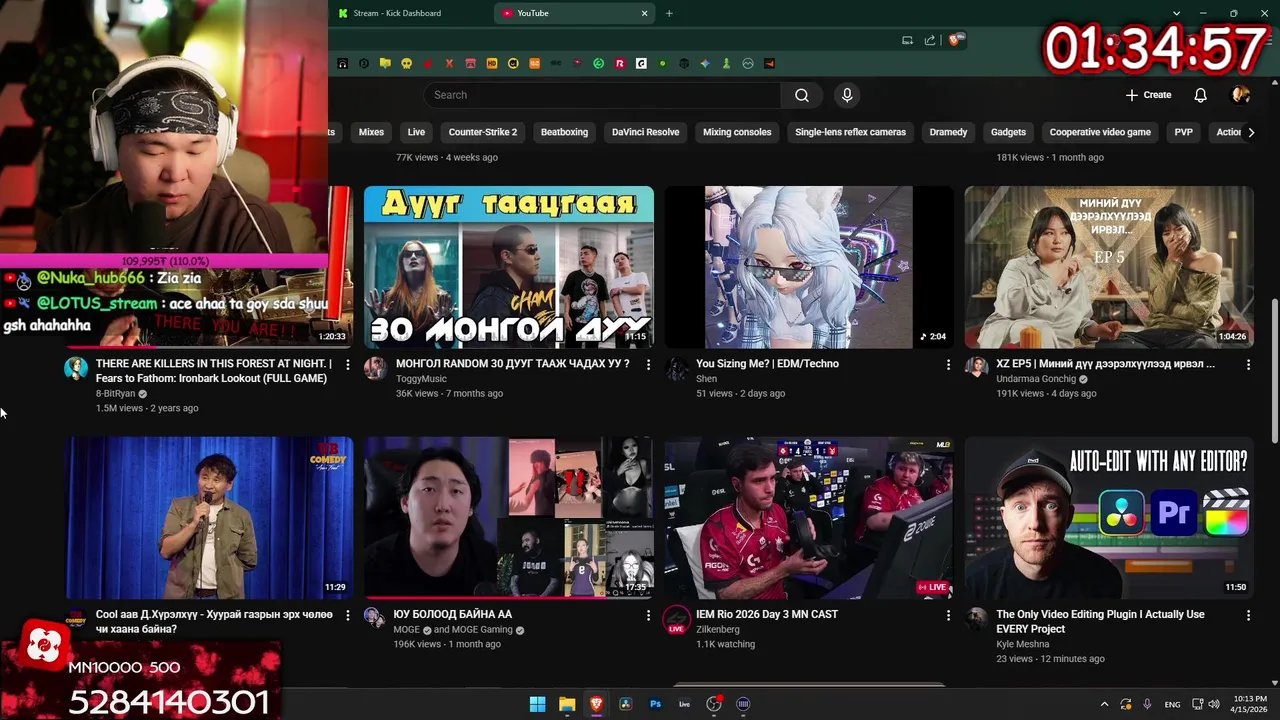Open the ЮУ БОЛООД БАЙНА АА thumbnail
Image resolution: width=1280 pixels, height=720 pixels.
pos(509,517)
